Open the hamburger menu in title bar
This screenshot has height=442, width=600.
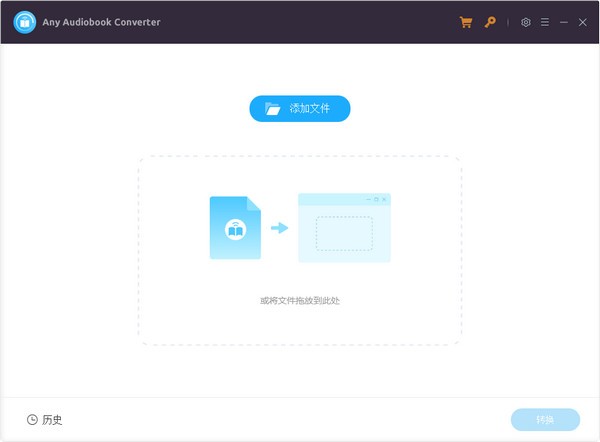click(544, 22)
